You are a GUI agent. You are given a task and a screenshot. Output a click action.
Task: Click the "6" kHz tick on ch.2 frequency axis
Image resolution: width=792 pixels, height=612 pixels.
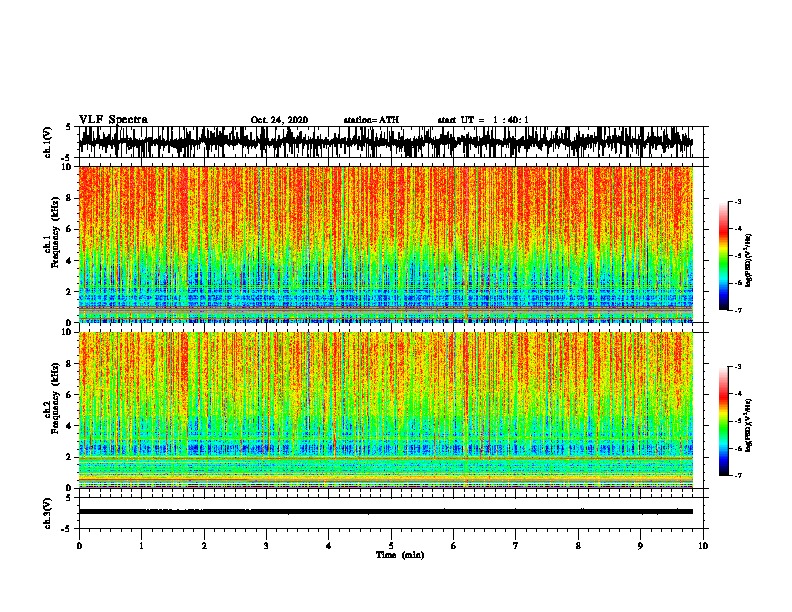[x=70, y=394]
